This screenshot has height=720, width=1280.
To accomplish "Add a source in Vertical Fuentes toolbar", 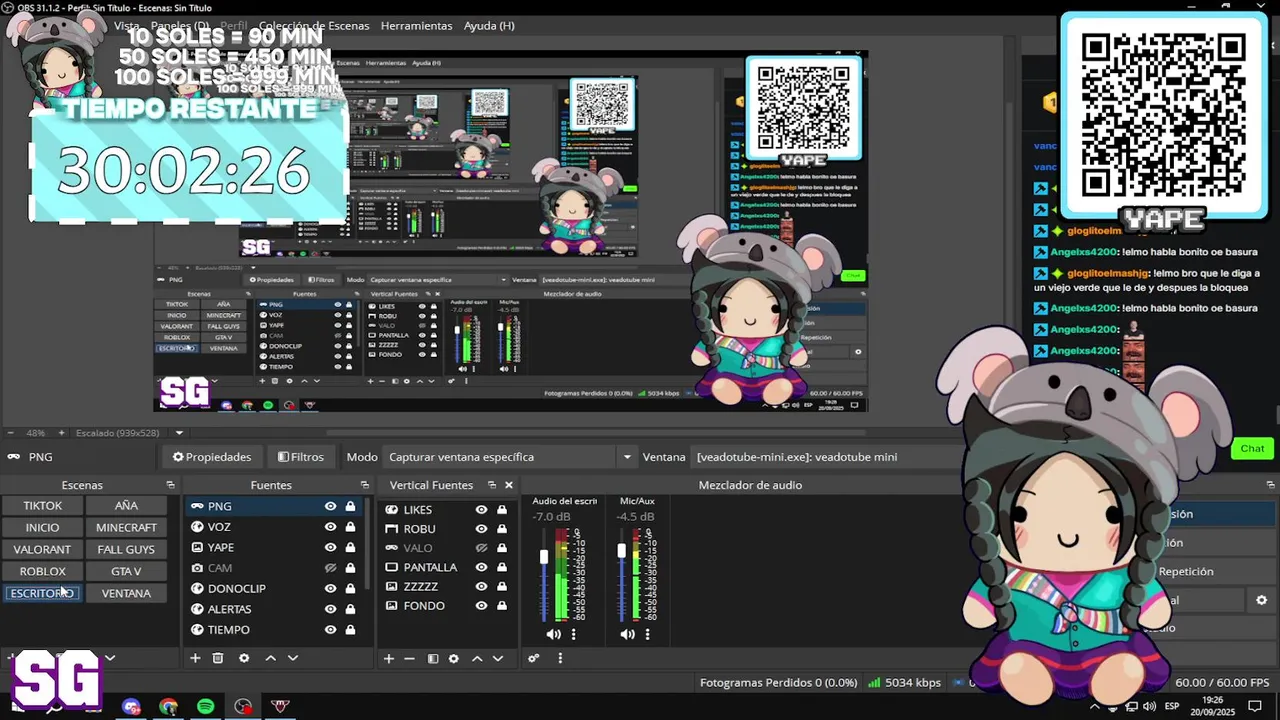I will [388, 658].
